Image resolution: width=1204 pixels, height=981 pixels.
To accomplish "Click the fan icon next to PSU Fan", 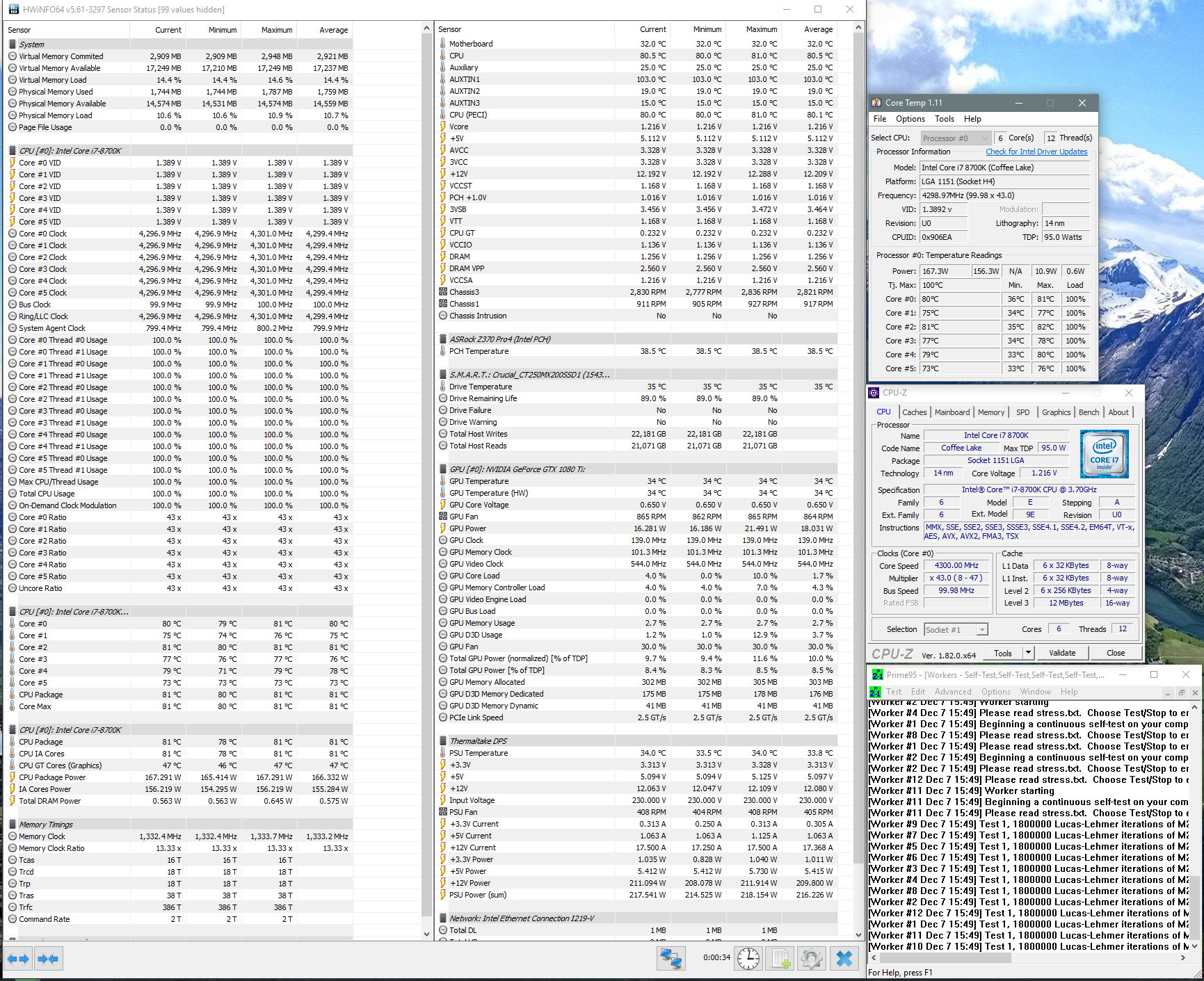I will click(x=443, y=811).
